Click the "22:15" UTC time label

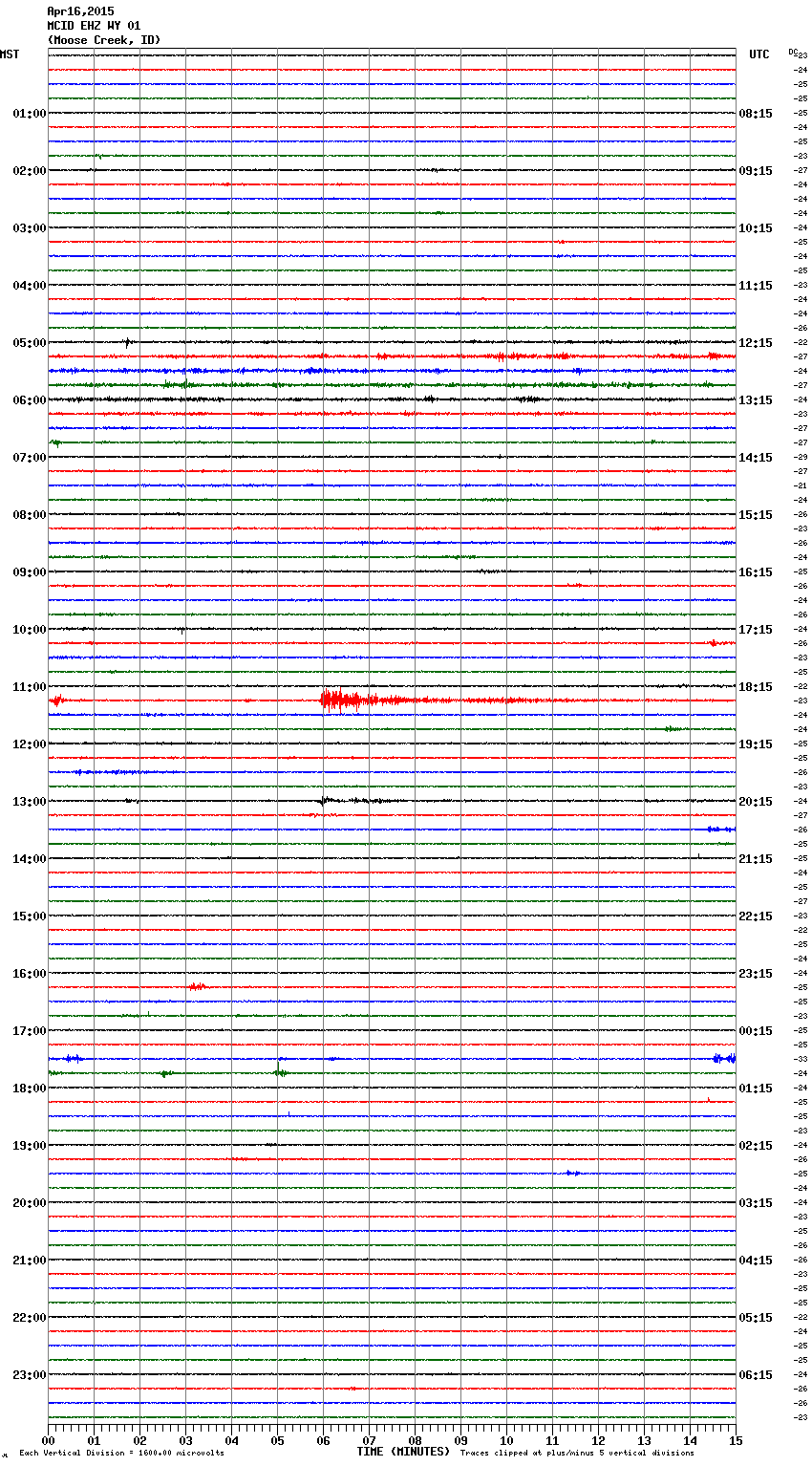[x=756, y=916]
